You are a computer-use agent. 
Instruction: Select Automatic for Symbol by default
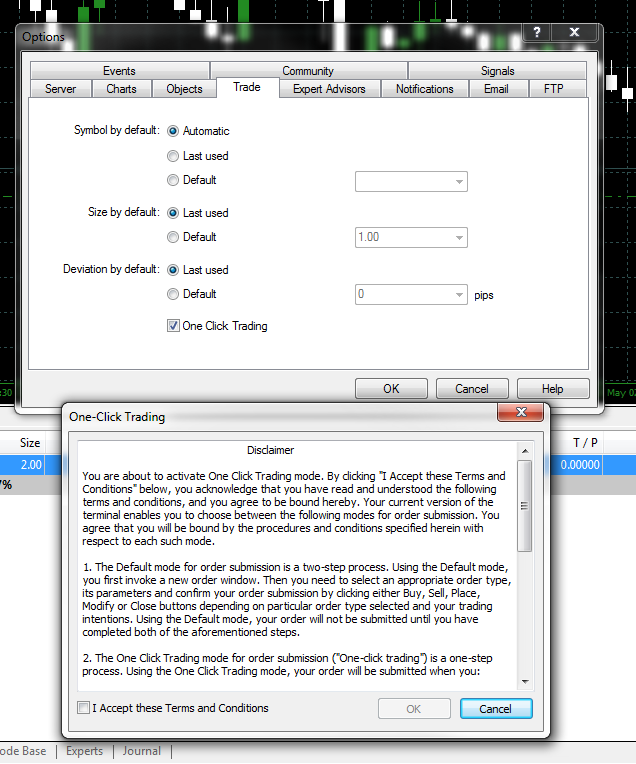(174, 131)
